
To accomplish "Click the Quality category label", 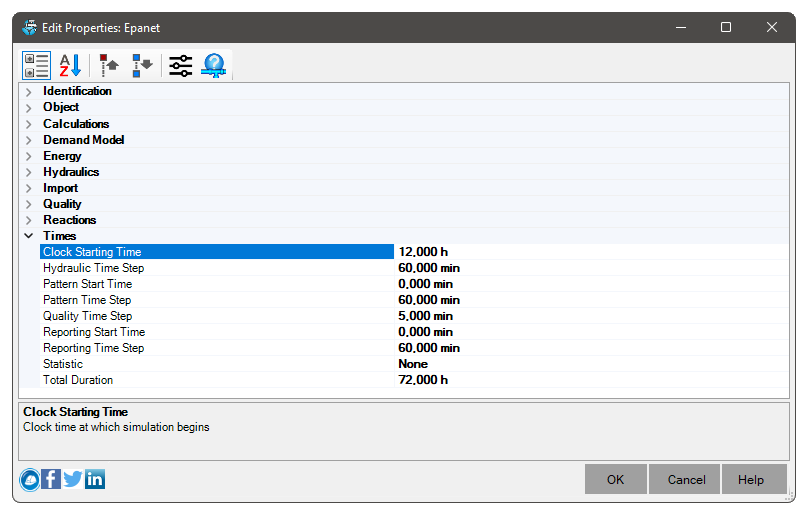I will point(63,204).
